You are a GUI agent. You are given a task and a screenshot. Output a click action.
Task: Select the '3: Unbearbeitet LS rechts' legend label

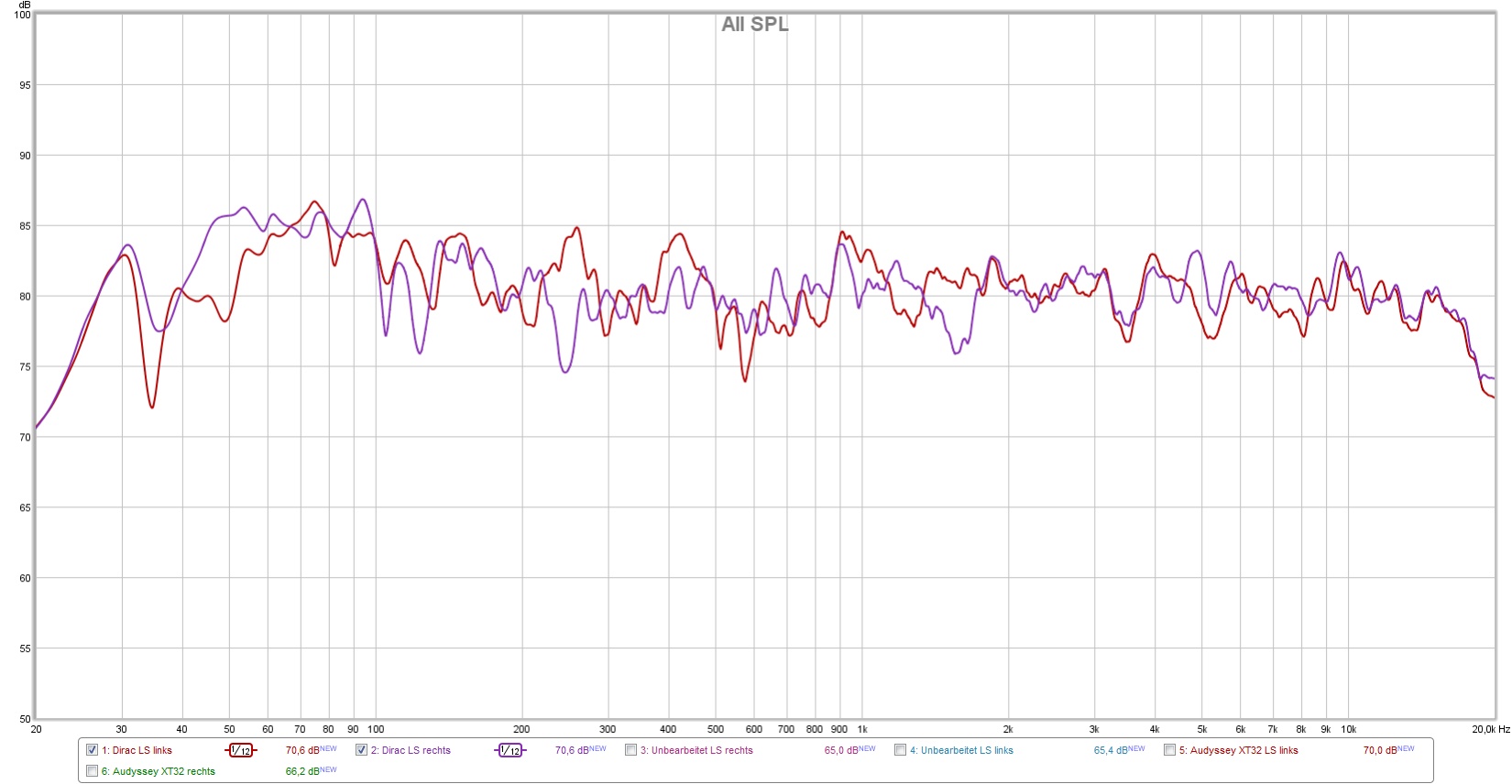[x=696, y=750]
